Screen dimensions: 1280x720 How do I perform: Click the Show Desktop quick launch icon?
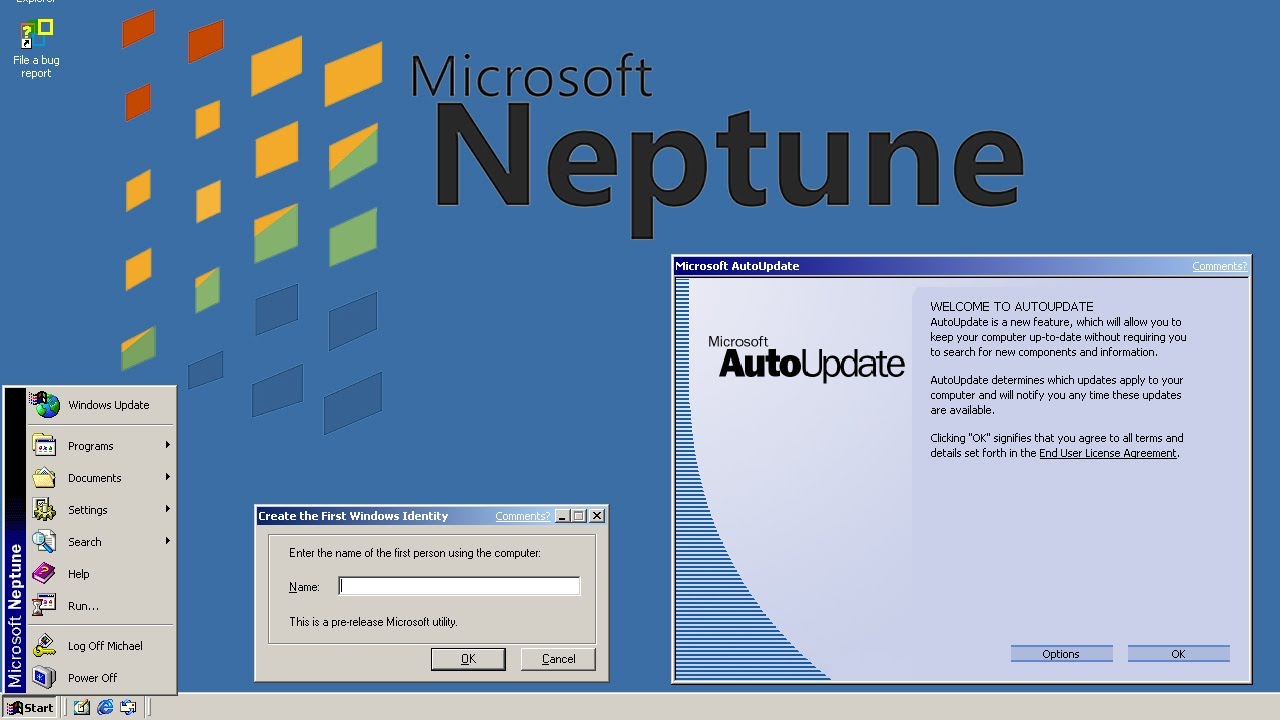coord(81,707)
